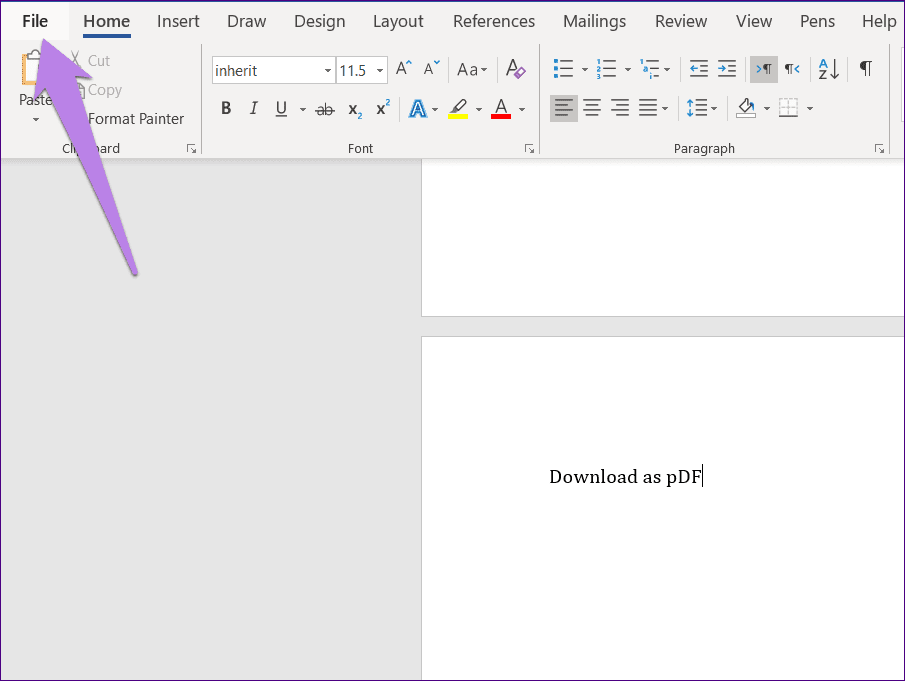The image size is (905, 681).
Task: Open the Review tab
Action: (680, 21)
